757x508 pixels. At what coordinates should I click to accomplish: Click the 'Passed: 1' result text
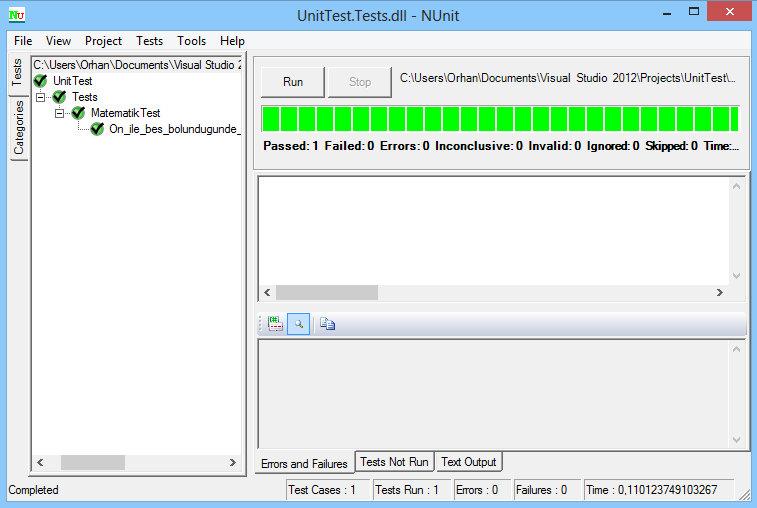tap(290, 146)
